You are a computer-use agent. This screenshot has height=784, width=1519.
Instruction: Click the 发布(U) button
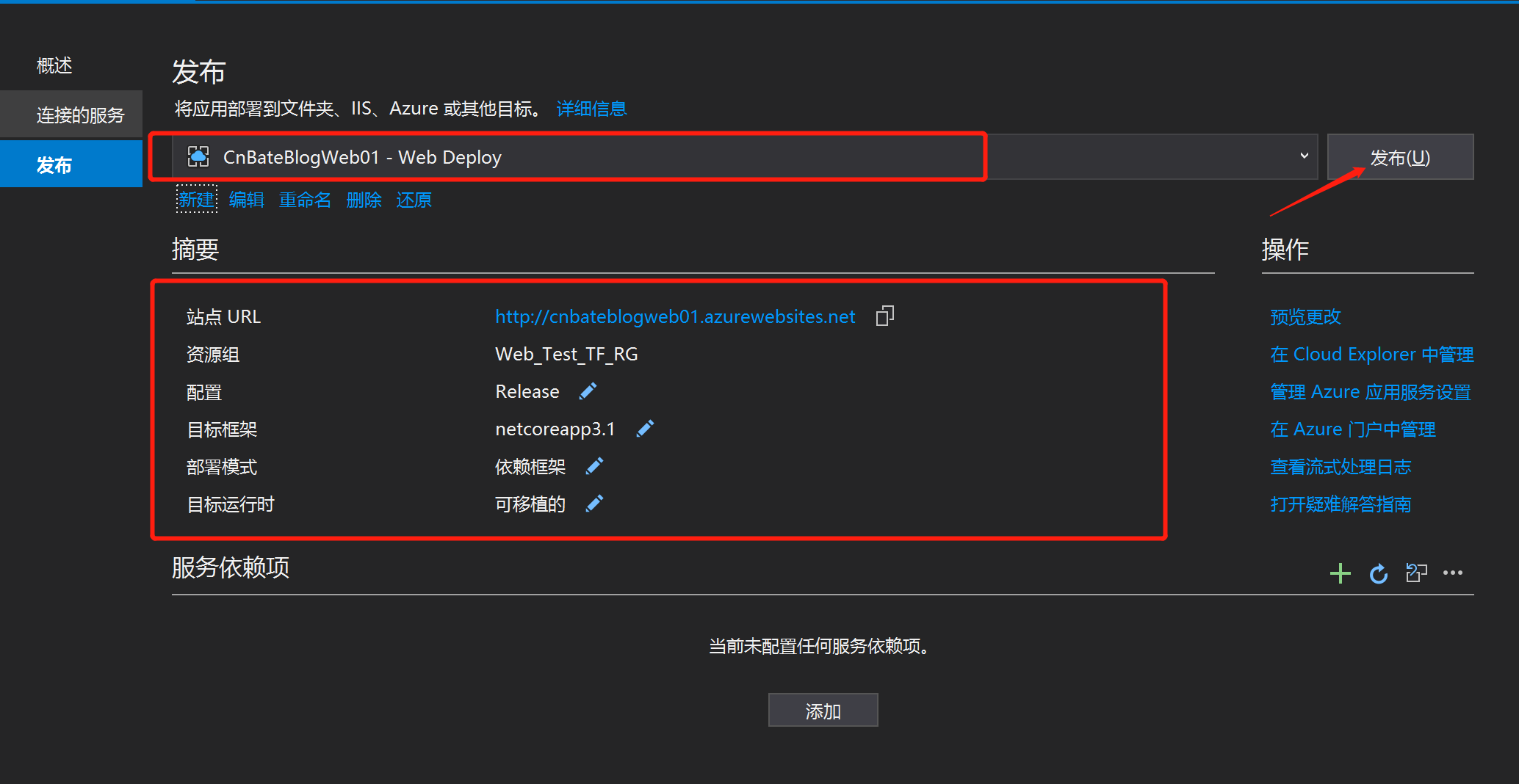[x=1400, y=156]
